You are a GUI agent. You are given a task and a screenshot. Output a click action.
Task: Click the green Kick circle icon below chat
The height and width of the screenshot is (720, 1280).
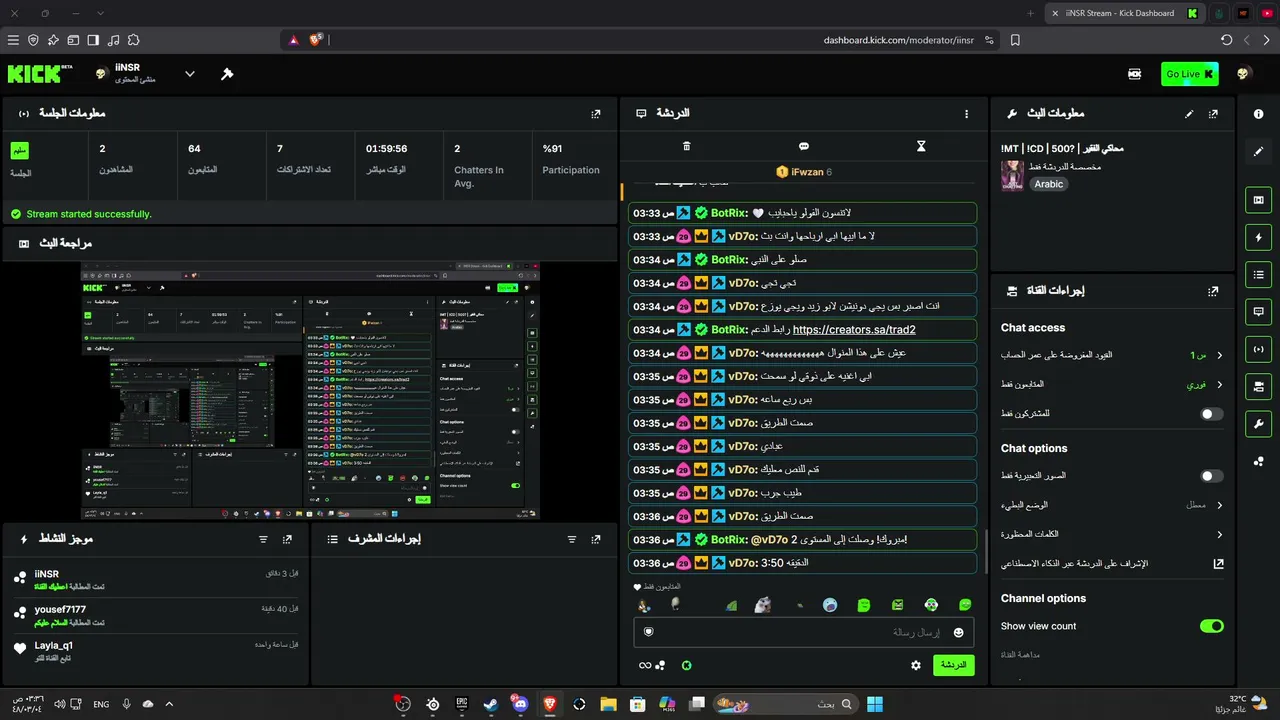click(687, 665)
